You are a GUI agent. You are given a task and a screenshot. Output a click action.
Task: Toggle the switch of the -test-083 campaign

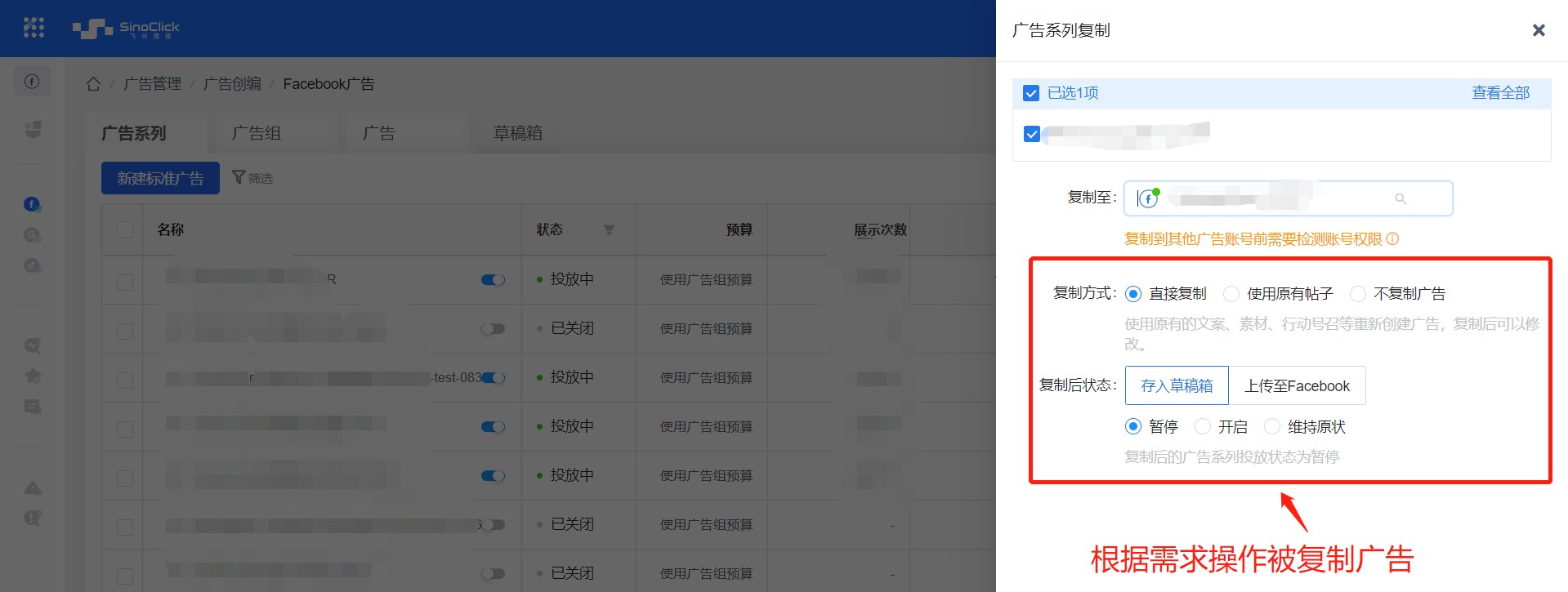coord(494,378)
